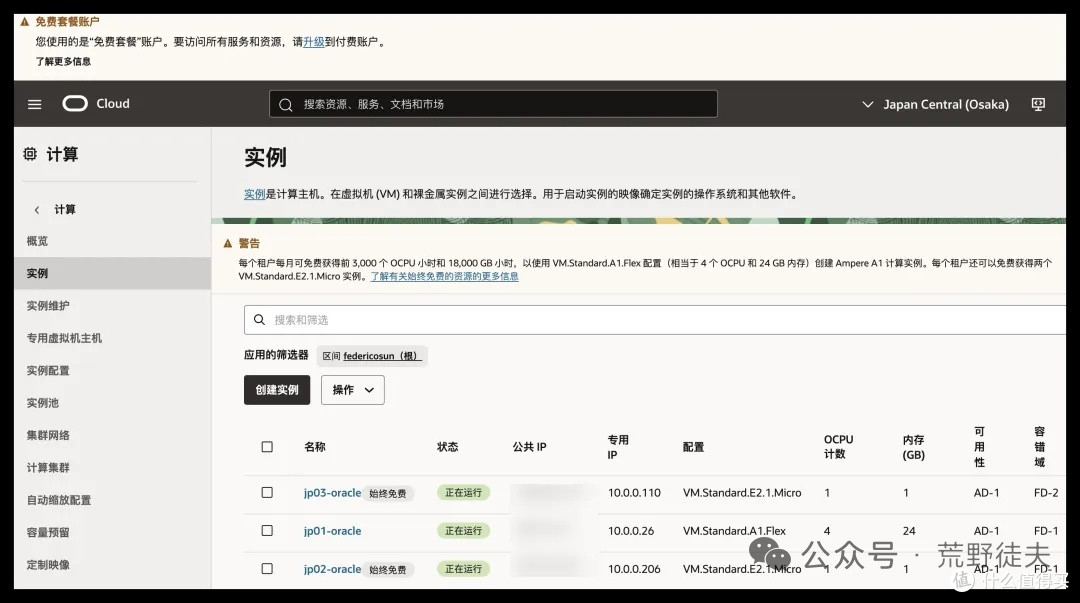Toggle the select-all checkbox in table header

(x=267, y=447)
